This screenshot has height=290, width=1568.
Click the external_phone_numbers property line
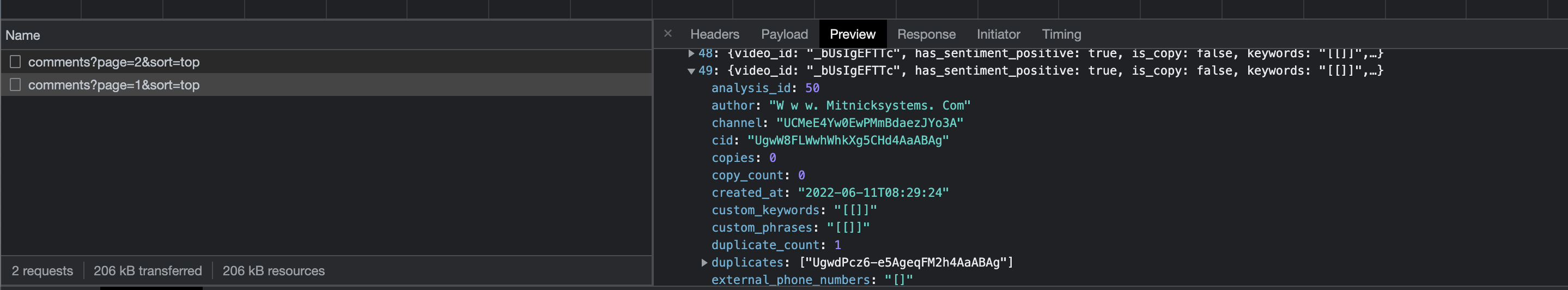point(812,280)
